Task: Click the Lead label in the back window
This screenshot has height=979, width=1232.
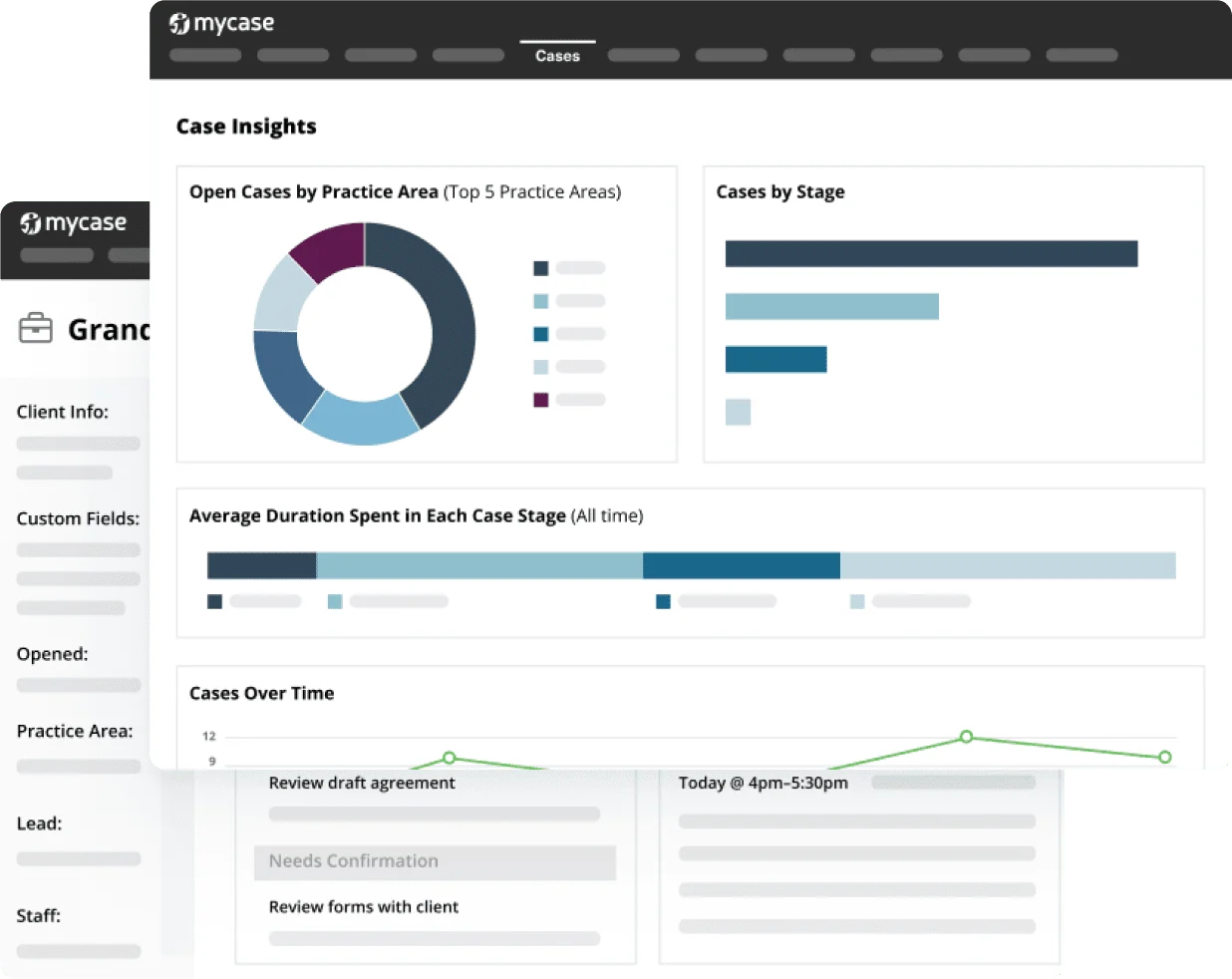Action: click(x=39, y=823)
